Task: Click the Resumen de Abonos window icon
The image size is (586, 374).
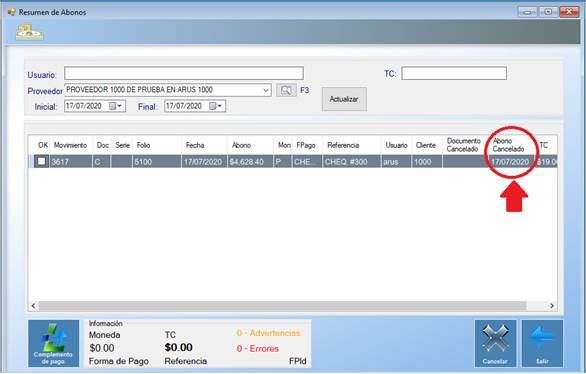Action: [12, 12]
